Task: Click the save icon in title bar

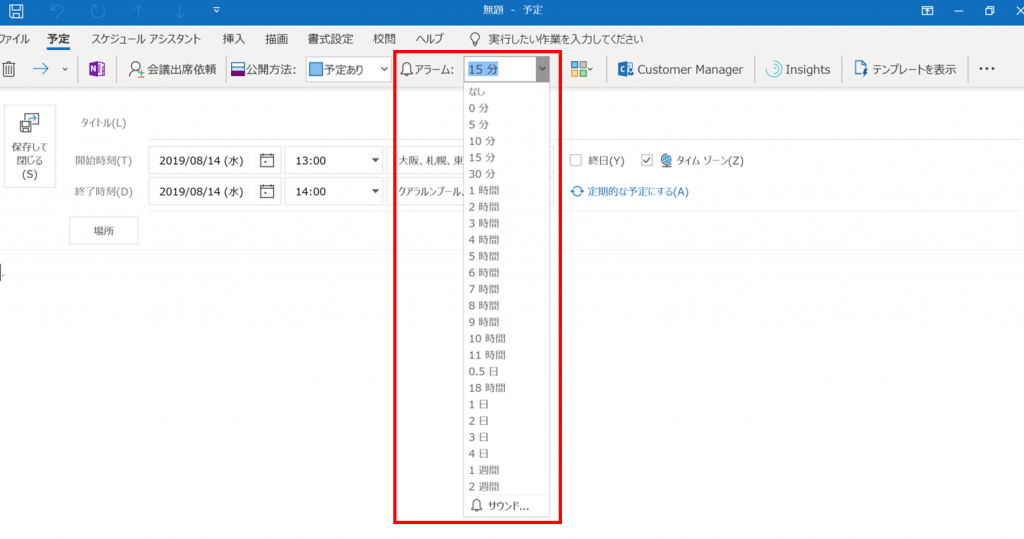Action: point(16,10)
